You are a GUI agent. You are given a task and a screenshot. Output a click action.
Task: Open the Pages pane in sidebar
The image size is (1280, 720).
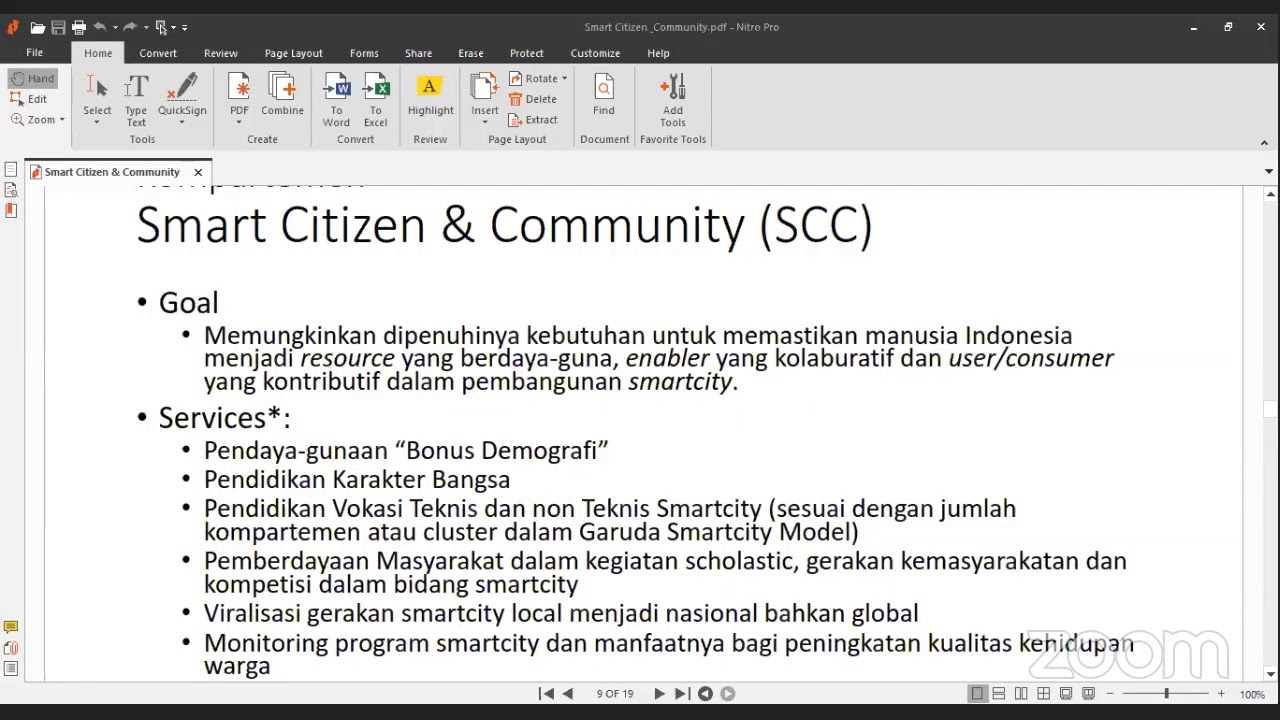coord(11,170)
